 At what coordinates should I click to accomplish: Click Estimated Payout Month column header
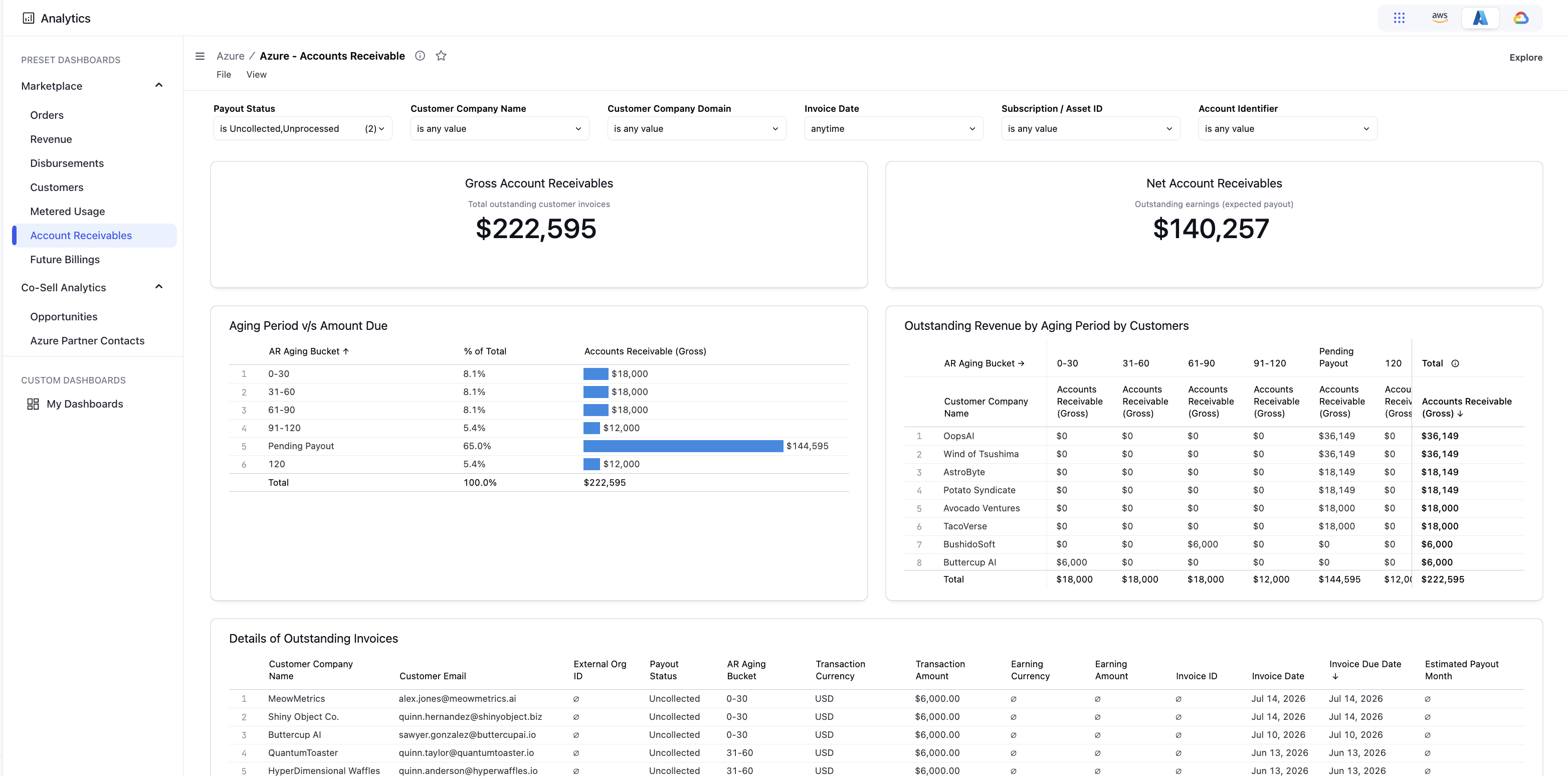coord(1462,670)
